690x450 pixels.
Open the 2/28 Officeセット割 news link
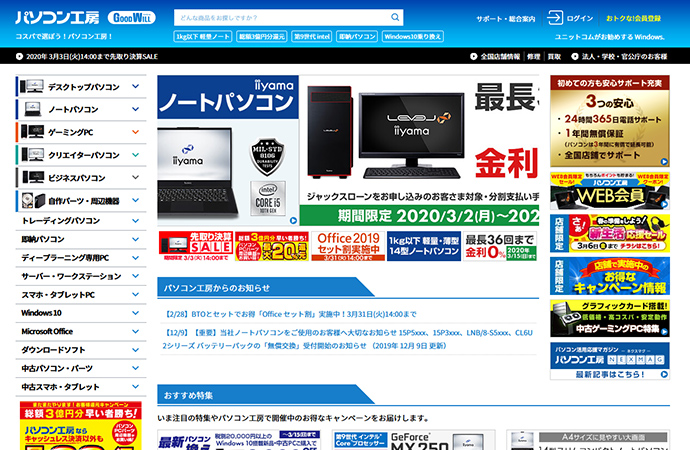coord(290,314)
